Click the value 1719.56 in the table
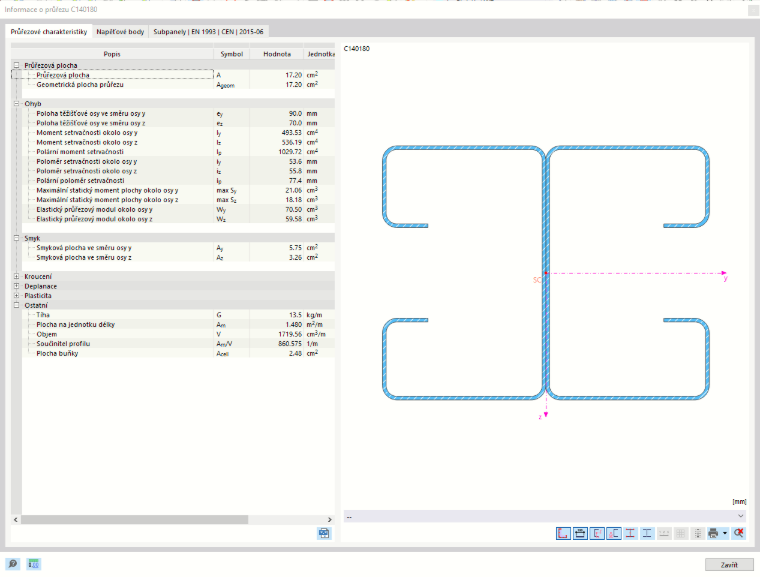Screen dimensions: 760x577 (290, 334)
